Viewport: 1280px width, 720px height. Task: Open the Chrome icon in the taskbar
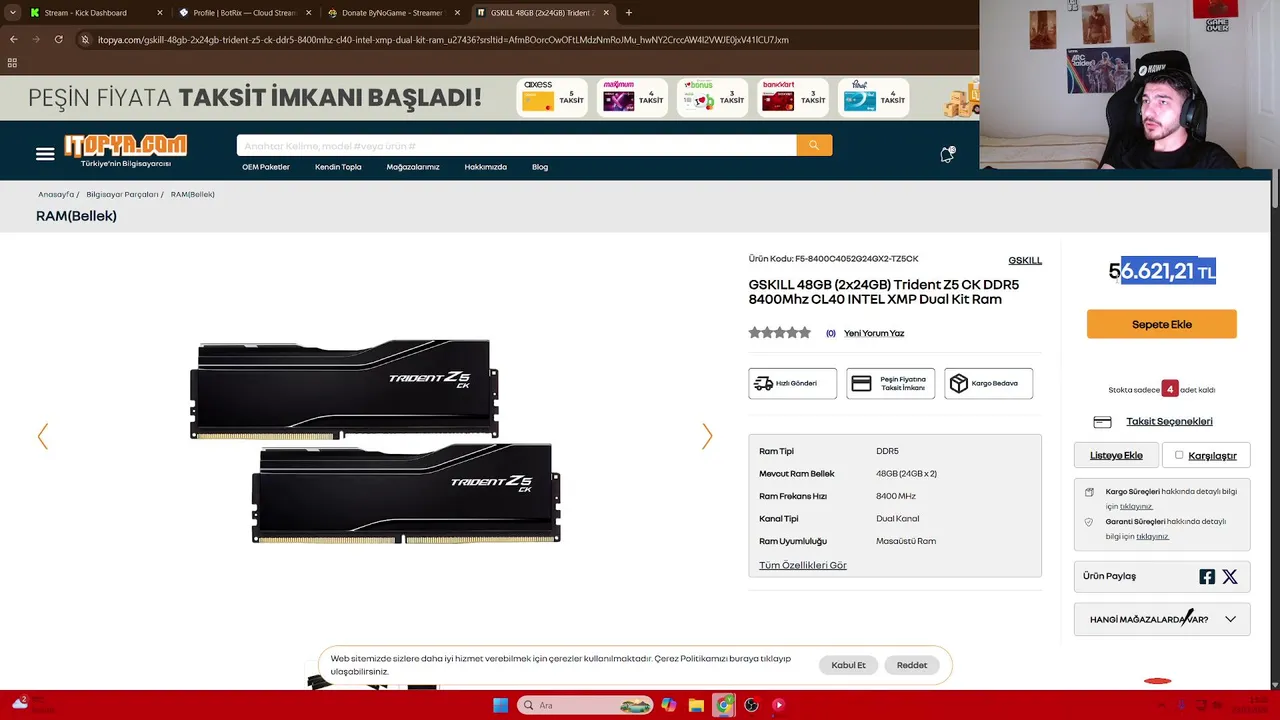[x=724, y=705]
